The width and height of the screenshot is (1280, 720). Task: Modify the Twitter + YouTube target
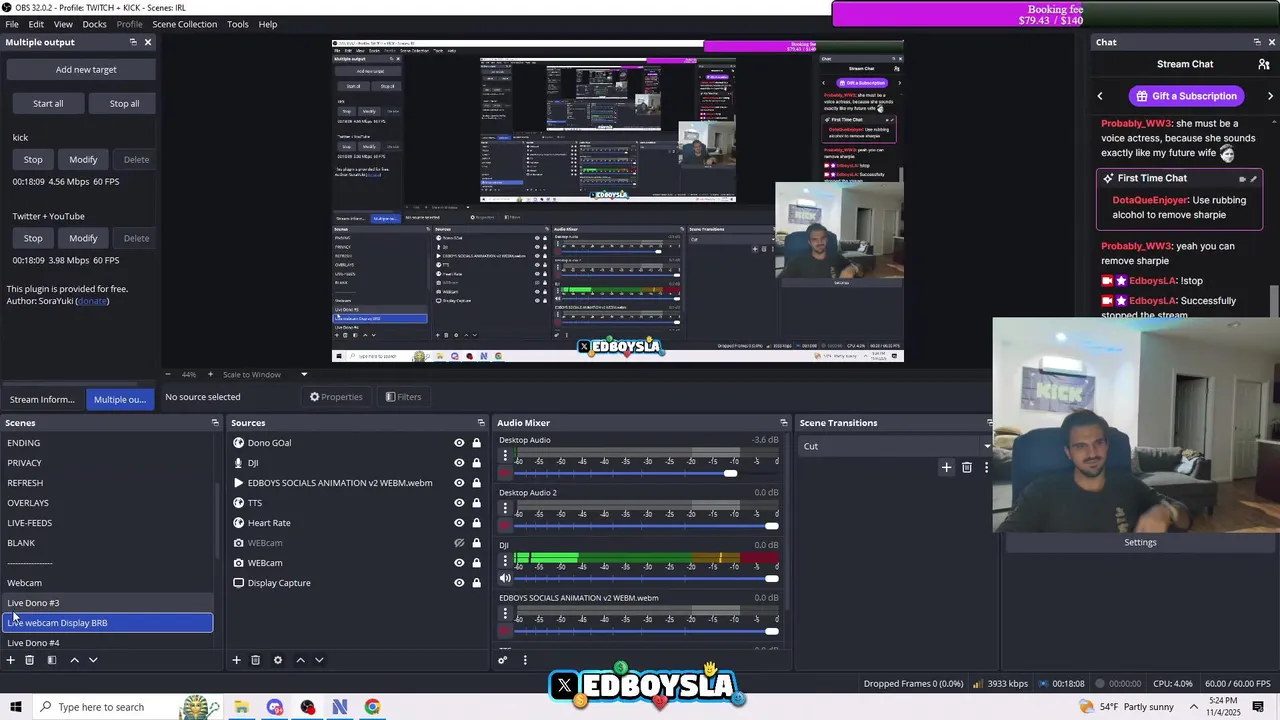point(83,238)
